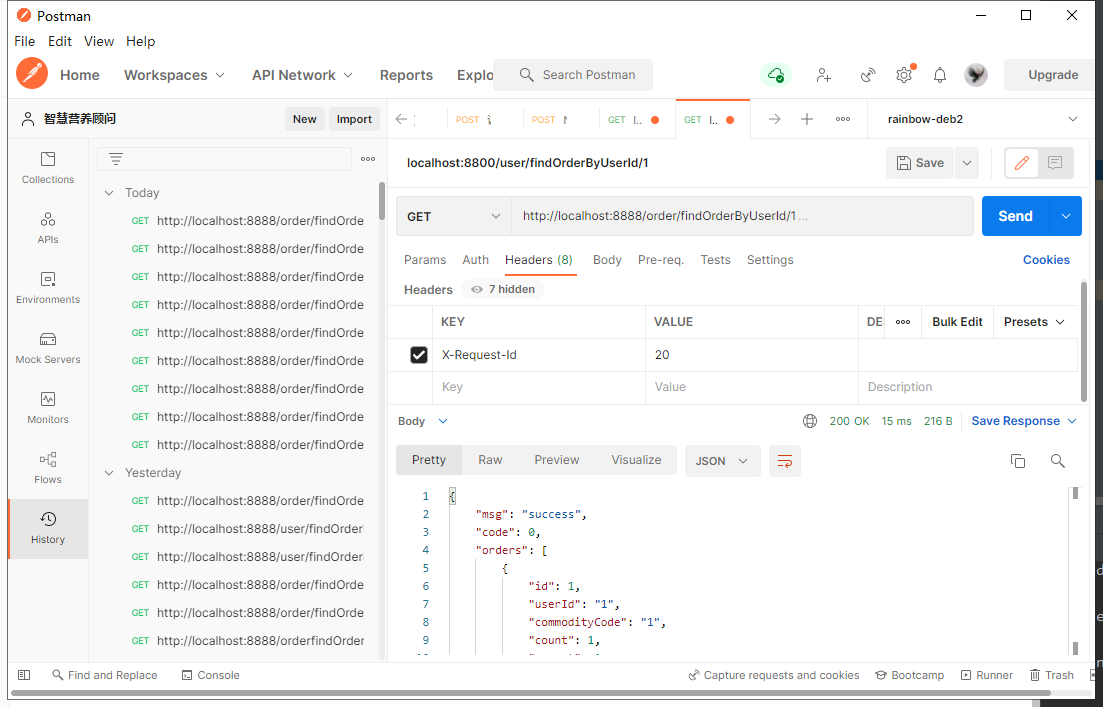Image resolution: width=1103 pixels, height=707 pixels.
Task: Switch to the pencil edit view icon
Action: point(1022,163)
